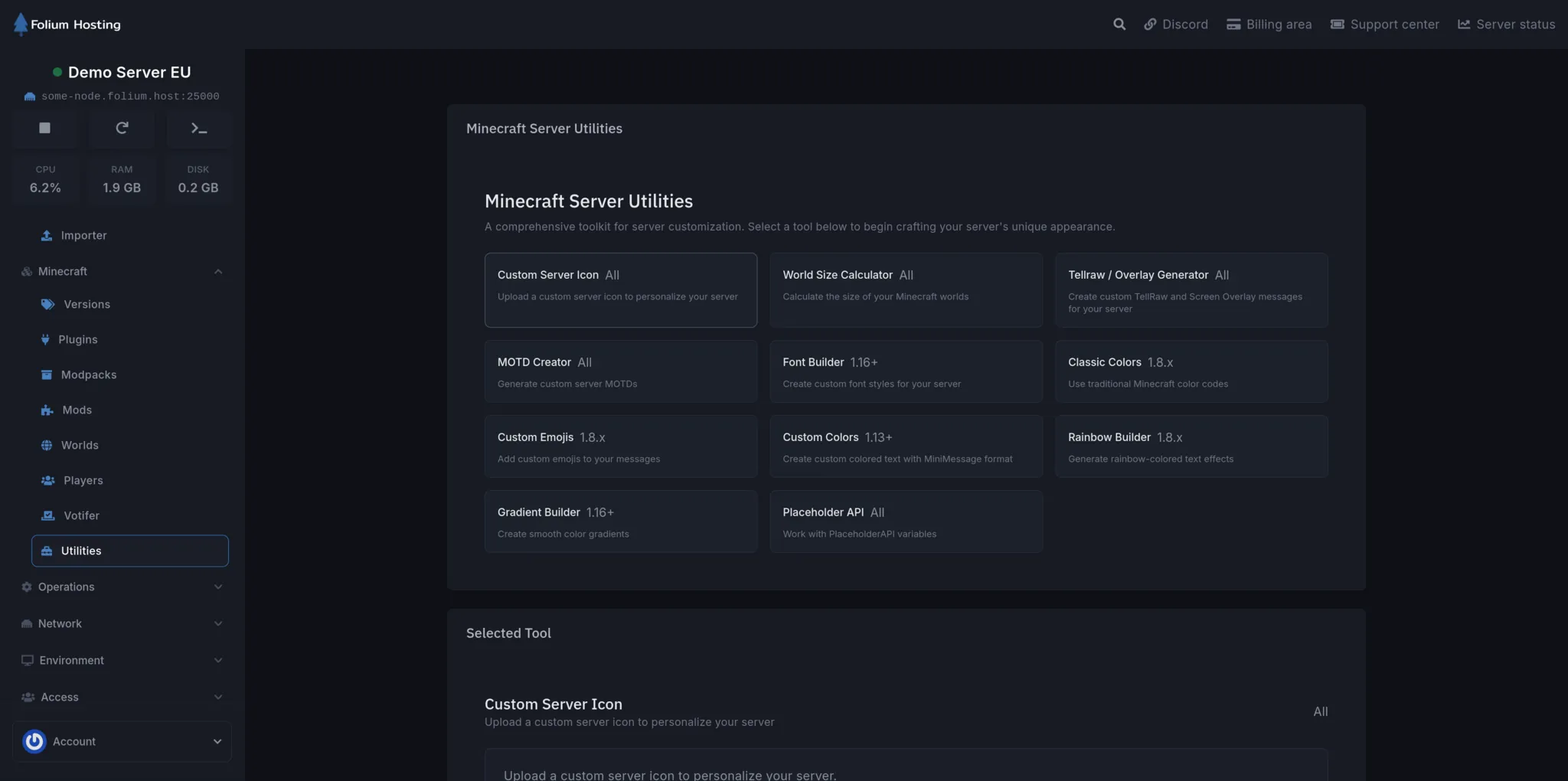The height and width of the screenshot is (781, 1568).
Task: Open the Gradient Builder tool
Action: point(620,521)
